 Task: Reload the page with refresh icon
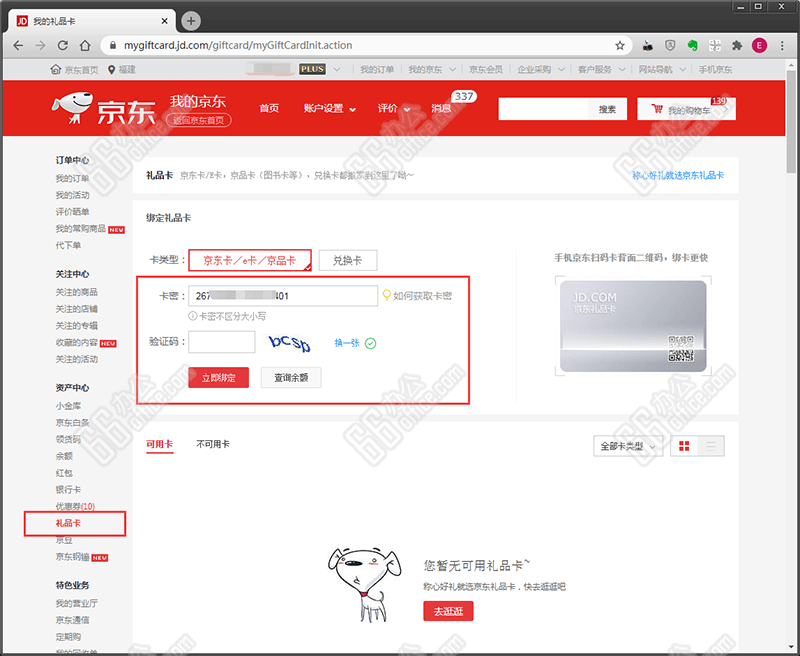coord(63,45)
